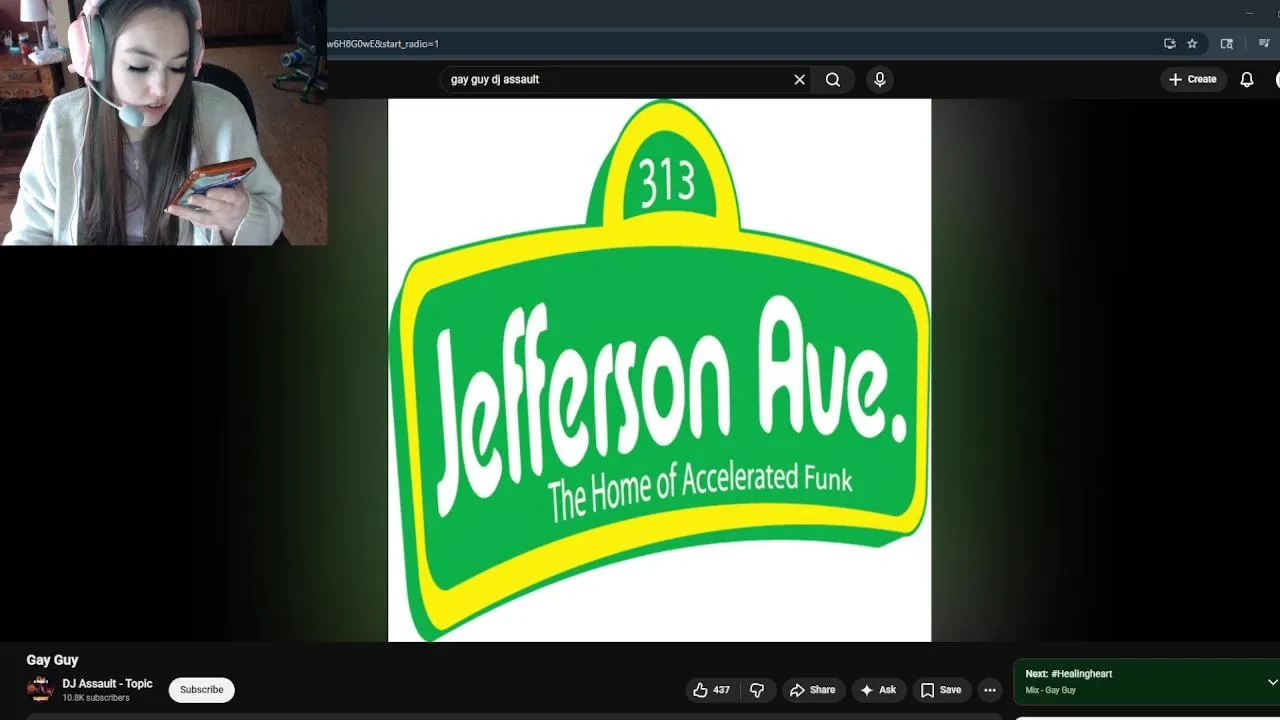The width and height of the screenshot is (1280, 720).
Task: Click the browser URL address bar
Action: (x=740, y=44)
